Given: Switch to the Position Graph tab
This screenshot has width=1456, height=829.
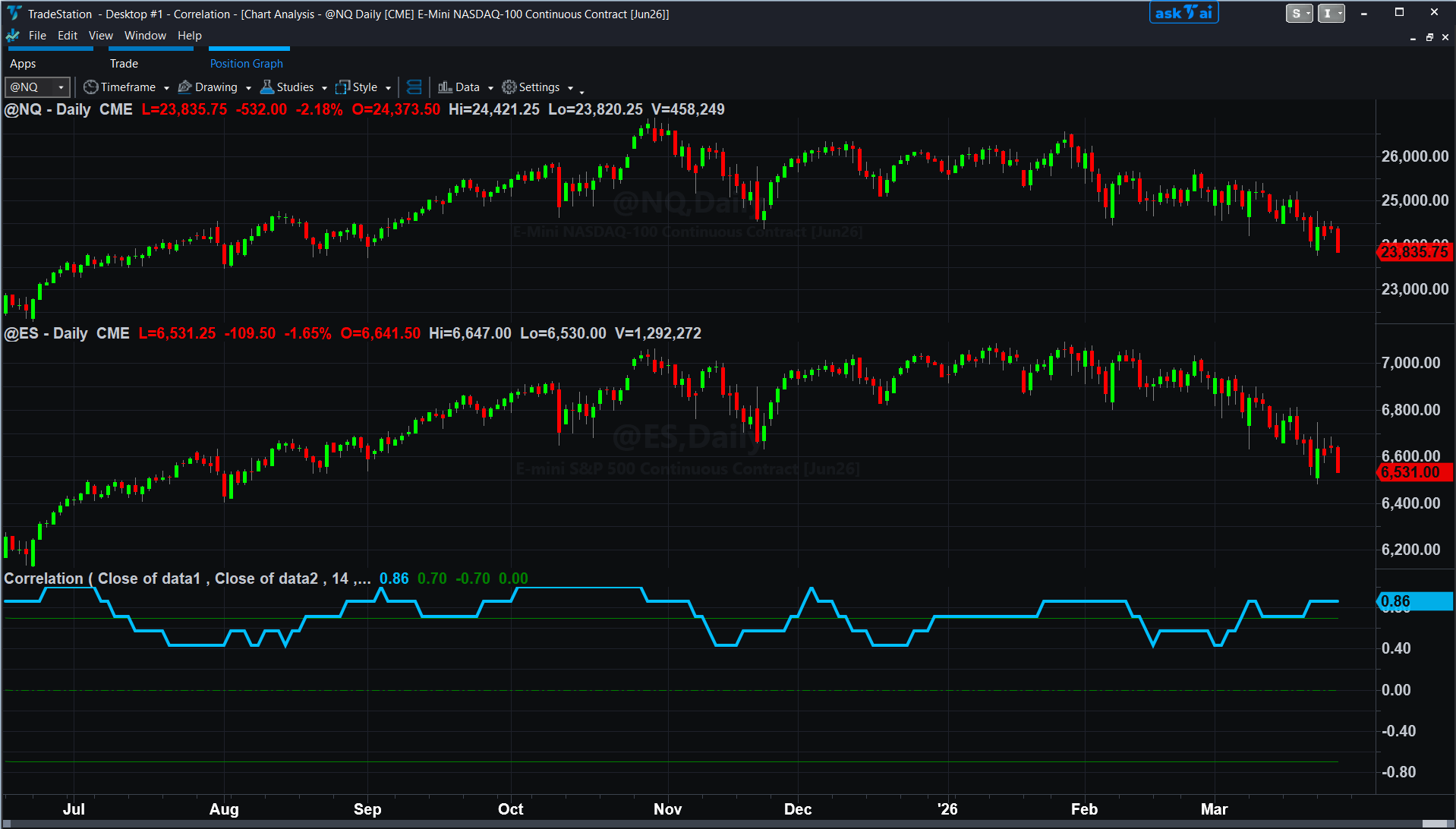Looking at the screenshot, I should pyautogui.click(x=247, y=64).
